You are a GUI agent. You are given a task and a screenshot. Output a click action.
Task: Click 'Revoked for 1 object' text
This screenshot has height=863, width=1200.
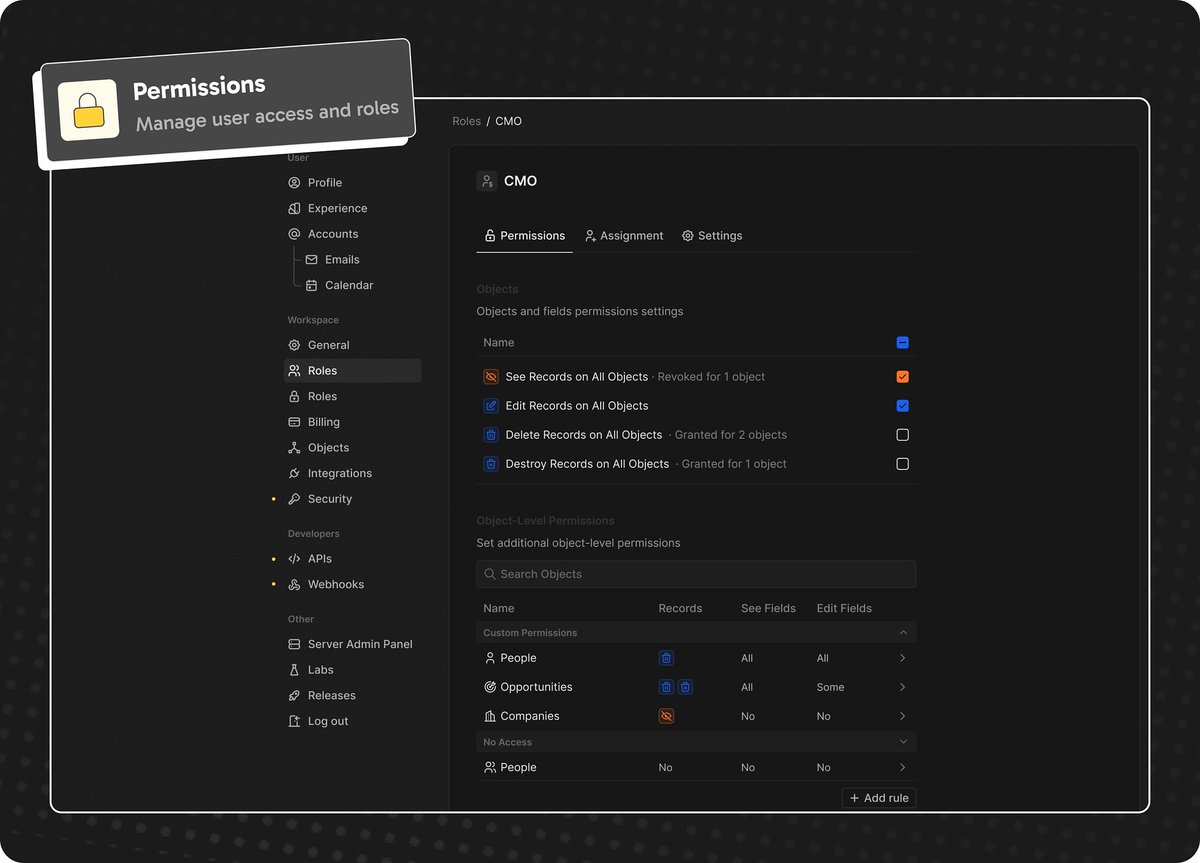click(x=711, y=377)
